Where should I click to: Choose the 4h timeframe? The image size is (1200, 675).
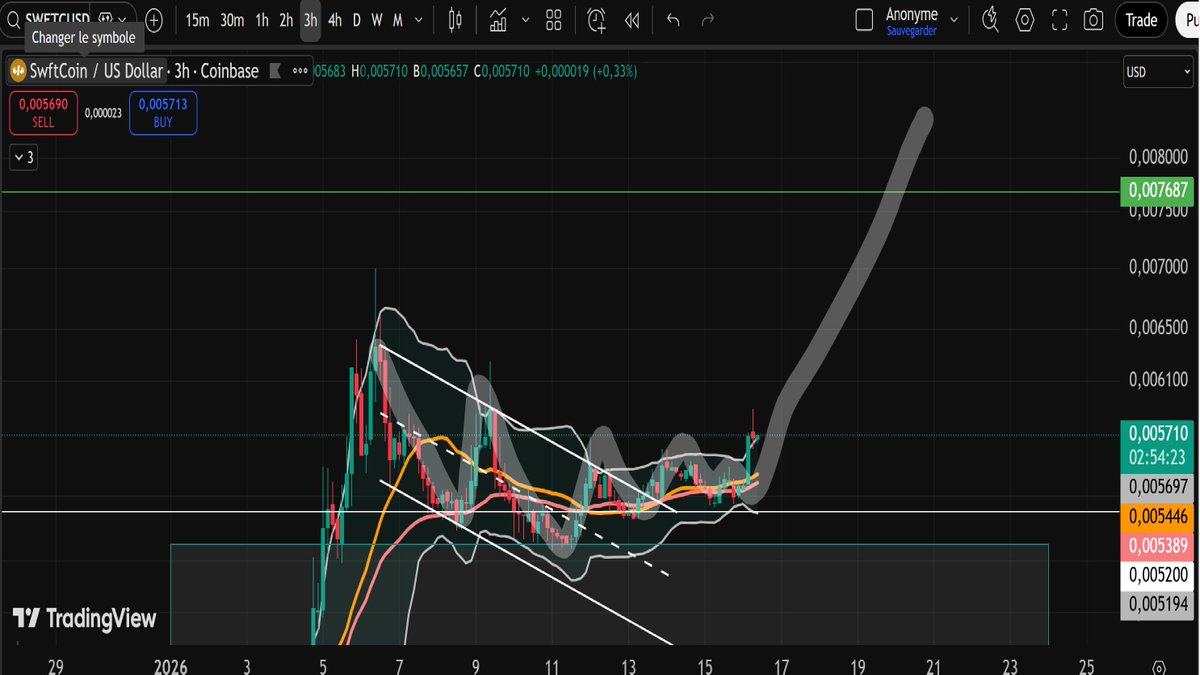pos(335,20)
